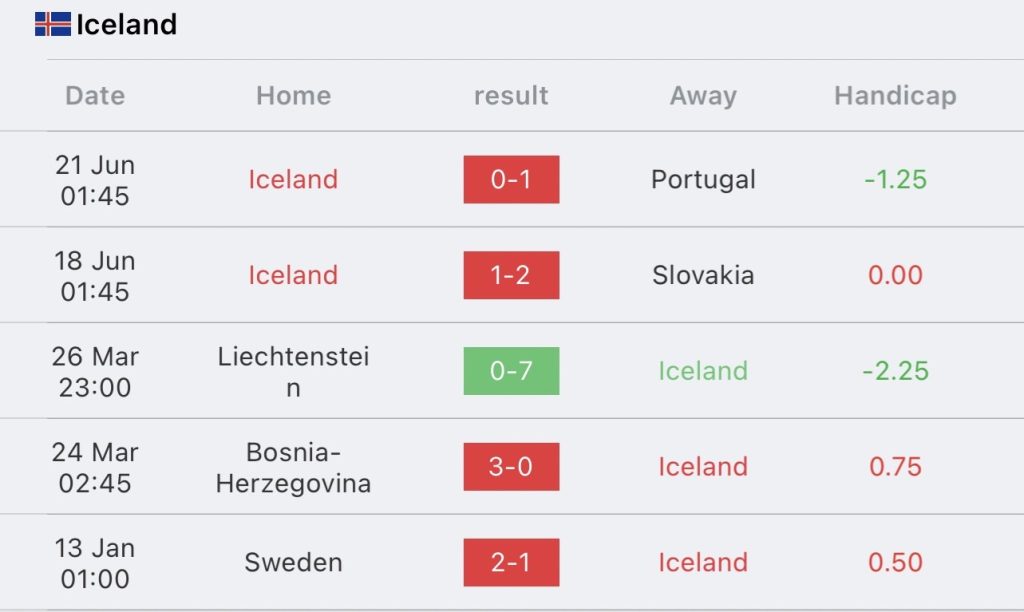
Task: Click the -1.25 handicap value
Action: tap(895, 180)
